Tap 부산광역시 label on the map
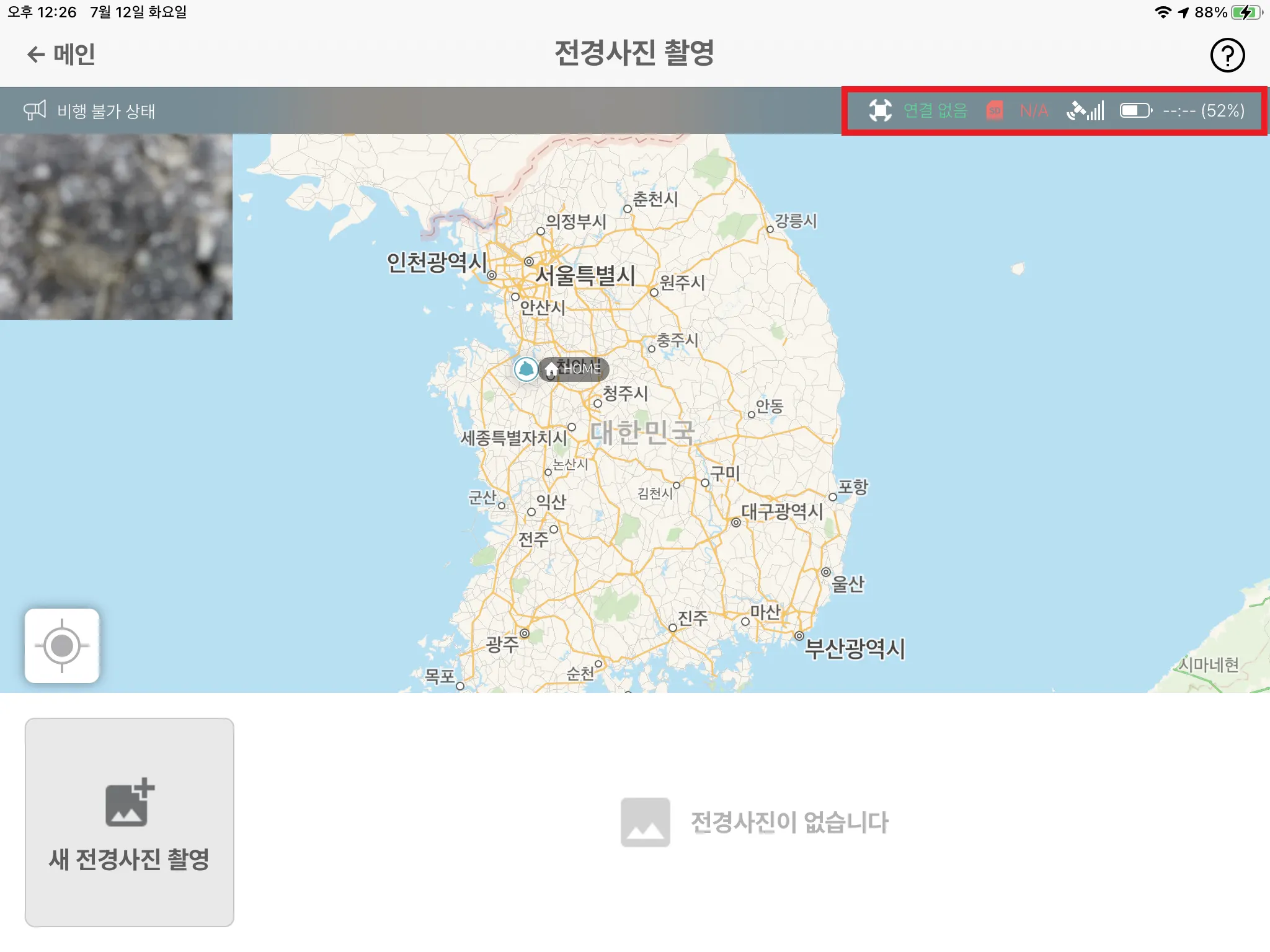Screen dimensions: 1270x952 click(855, 648)
